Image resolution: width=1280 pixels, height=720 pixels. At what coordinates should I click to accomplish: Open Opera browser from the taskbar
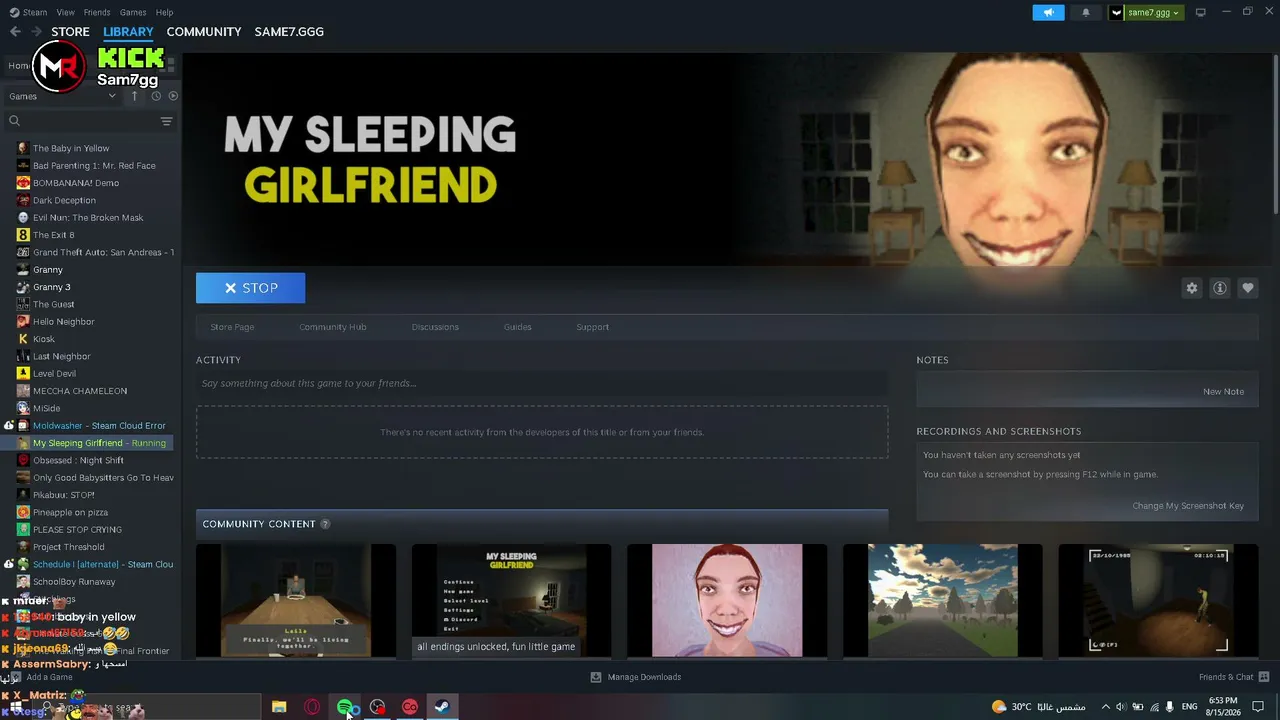tap(312, 707)
